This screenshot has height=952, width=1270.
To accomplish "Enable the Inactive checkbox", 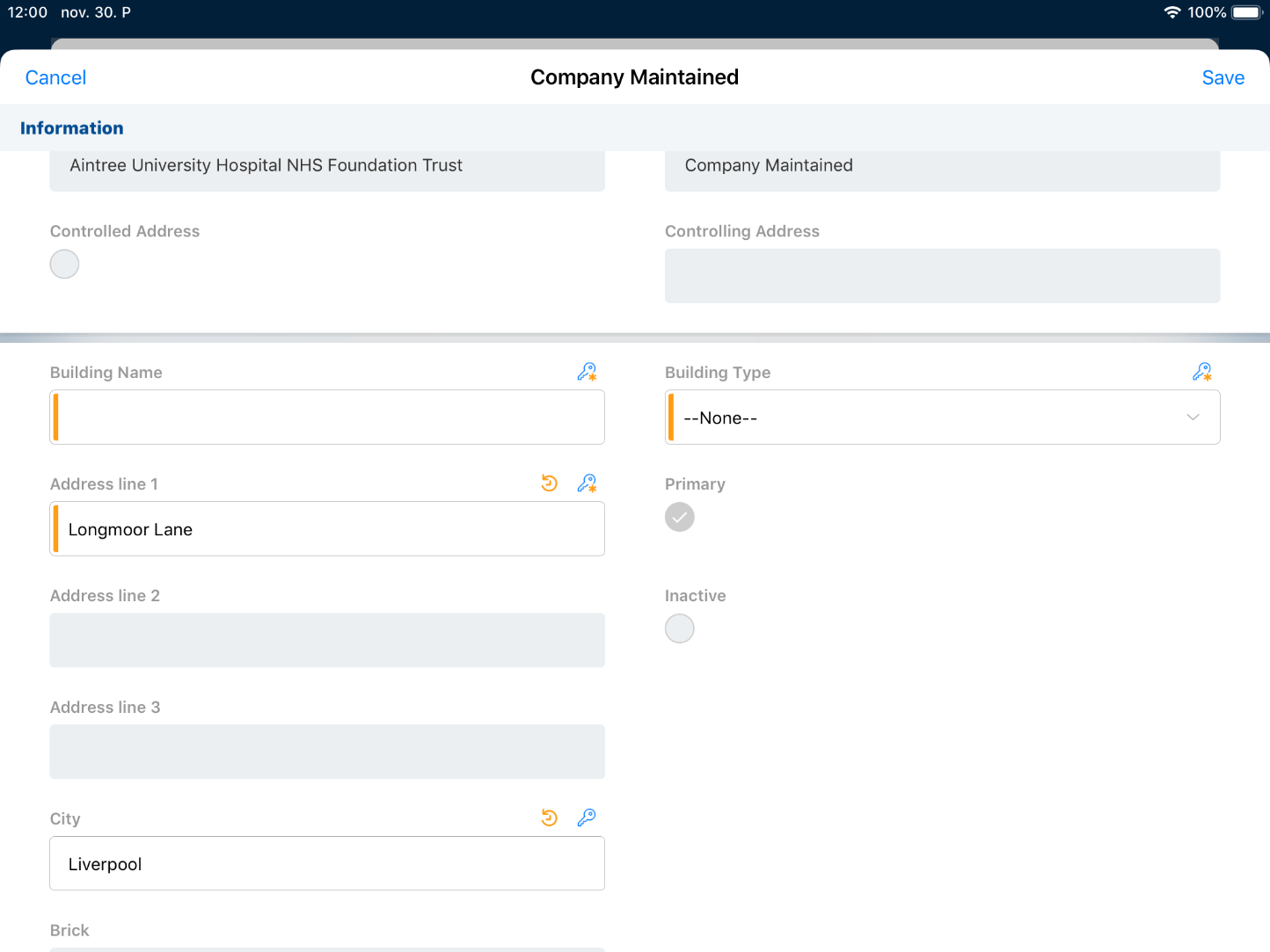I will point(679,629).
